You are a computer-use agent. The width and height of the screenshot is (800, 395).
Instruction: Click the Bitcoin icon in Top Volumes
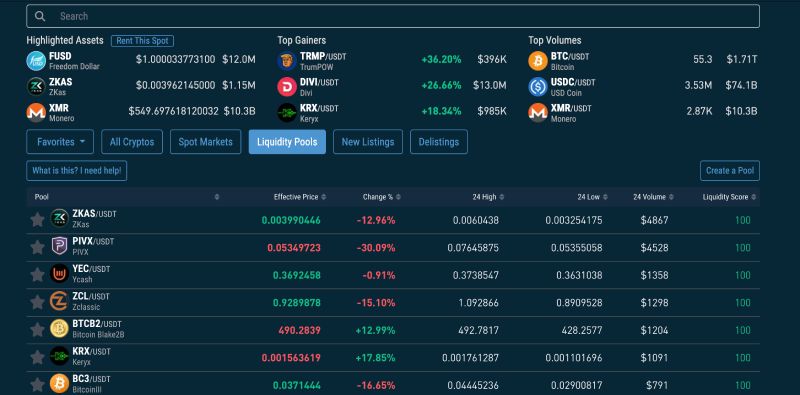coord(538,61)
